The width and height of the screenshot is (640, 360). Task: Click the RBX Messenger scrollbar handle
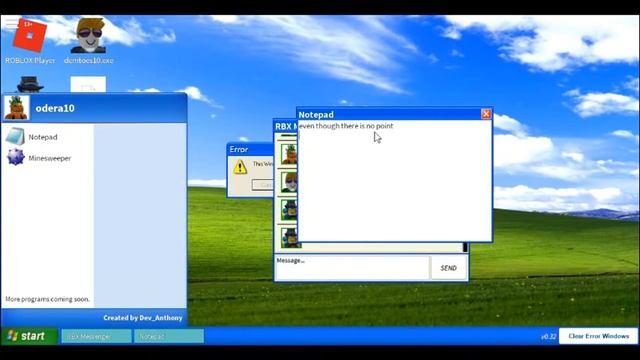[x=465, y=247]
